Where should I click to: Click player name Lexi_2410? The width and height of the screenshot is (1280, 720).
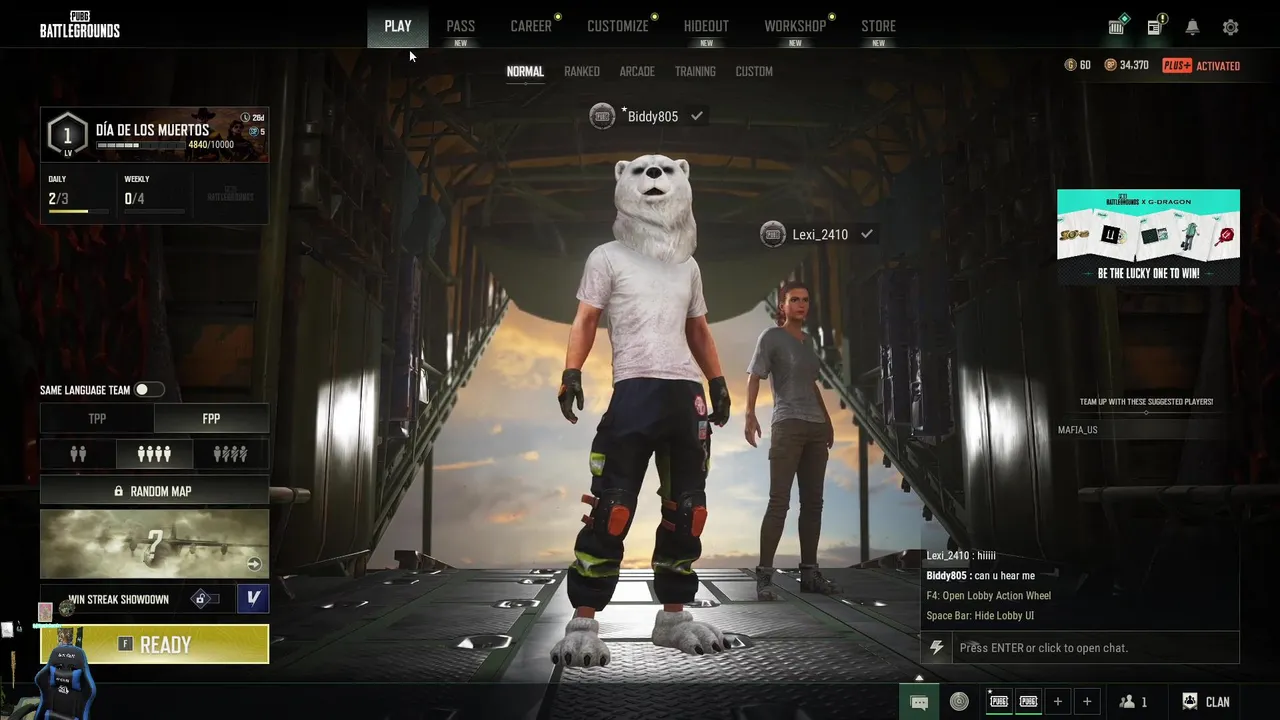click(820, 235)
